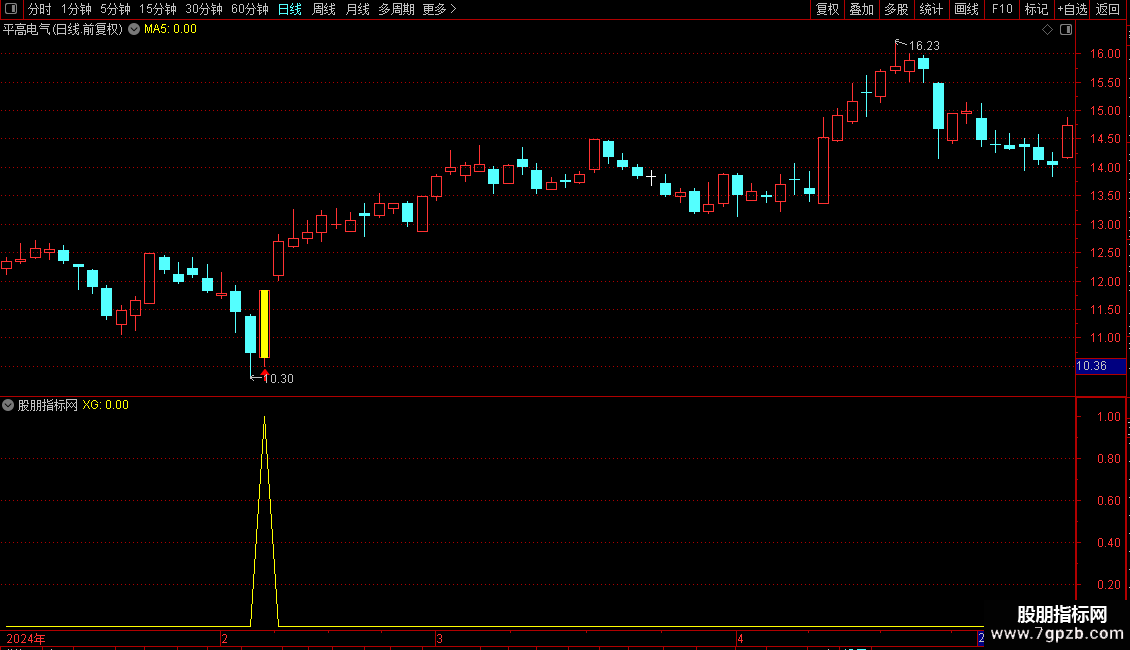Select the 60分钟 period
This screenshot has height=650, width=1130.
click(250, 9)
